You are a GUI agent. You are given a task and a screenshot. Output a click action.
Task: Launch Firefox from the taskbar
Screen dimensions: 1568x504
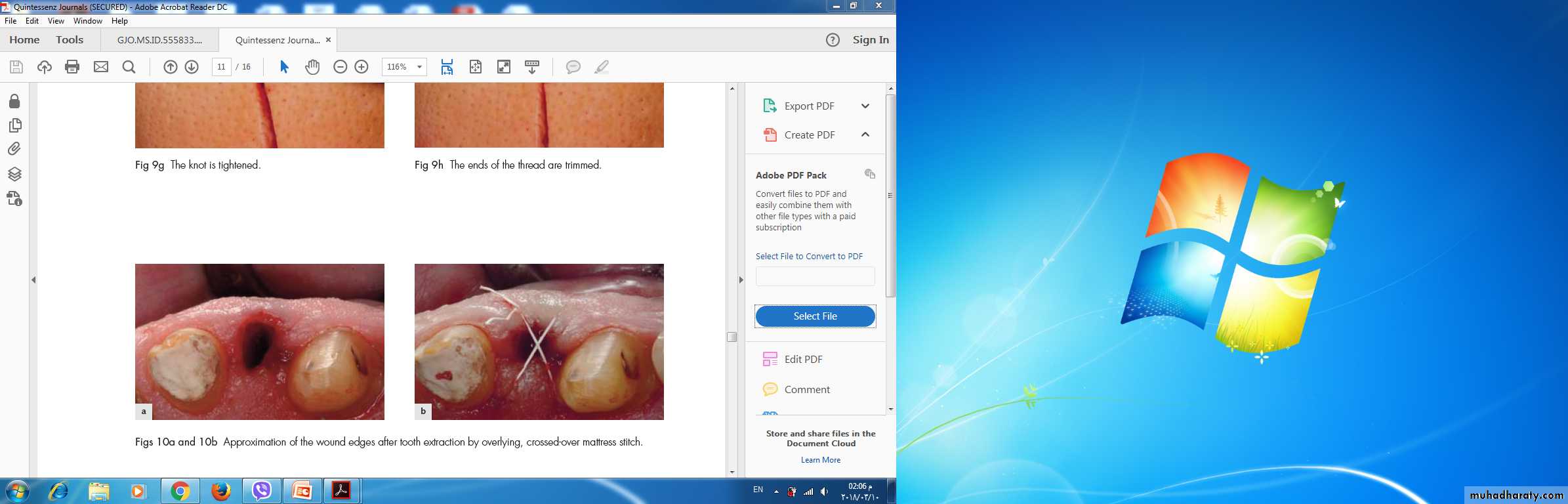[221, 491]
